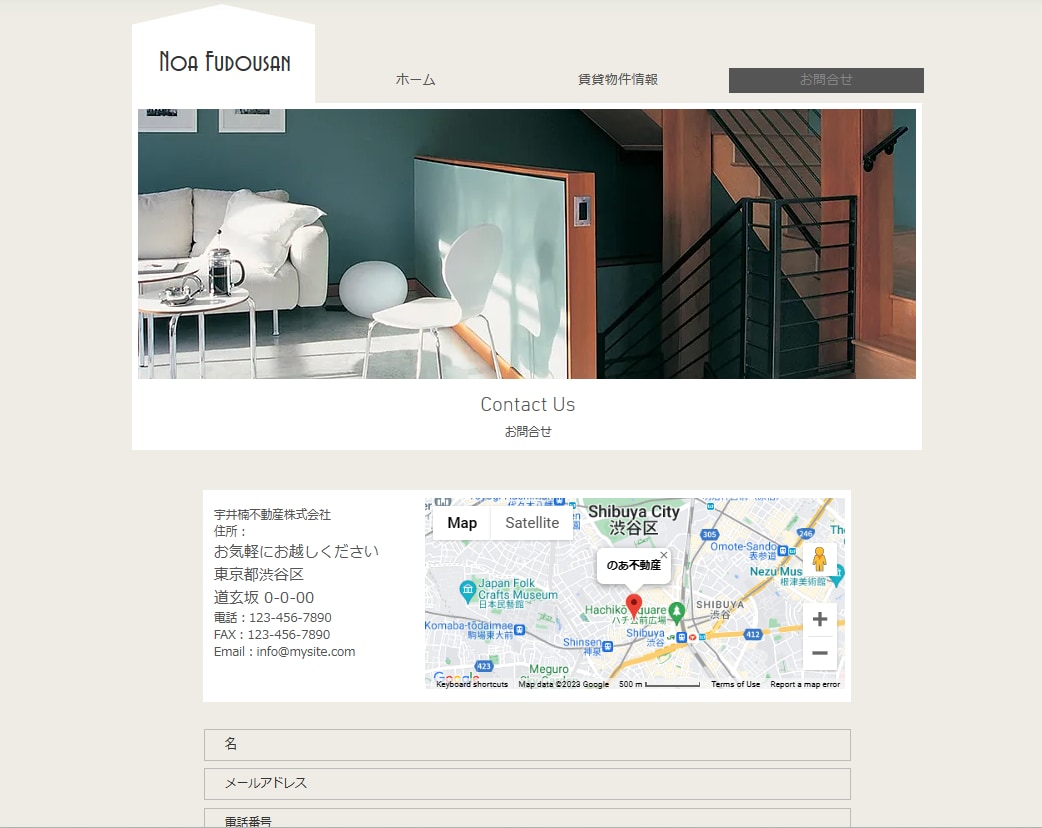Open Keyboard shortcuts on the map

(472, 684)
